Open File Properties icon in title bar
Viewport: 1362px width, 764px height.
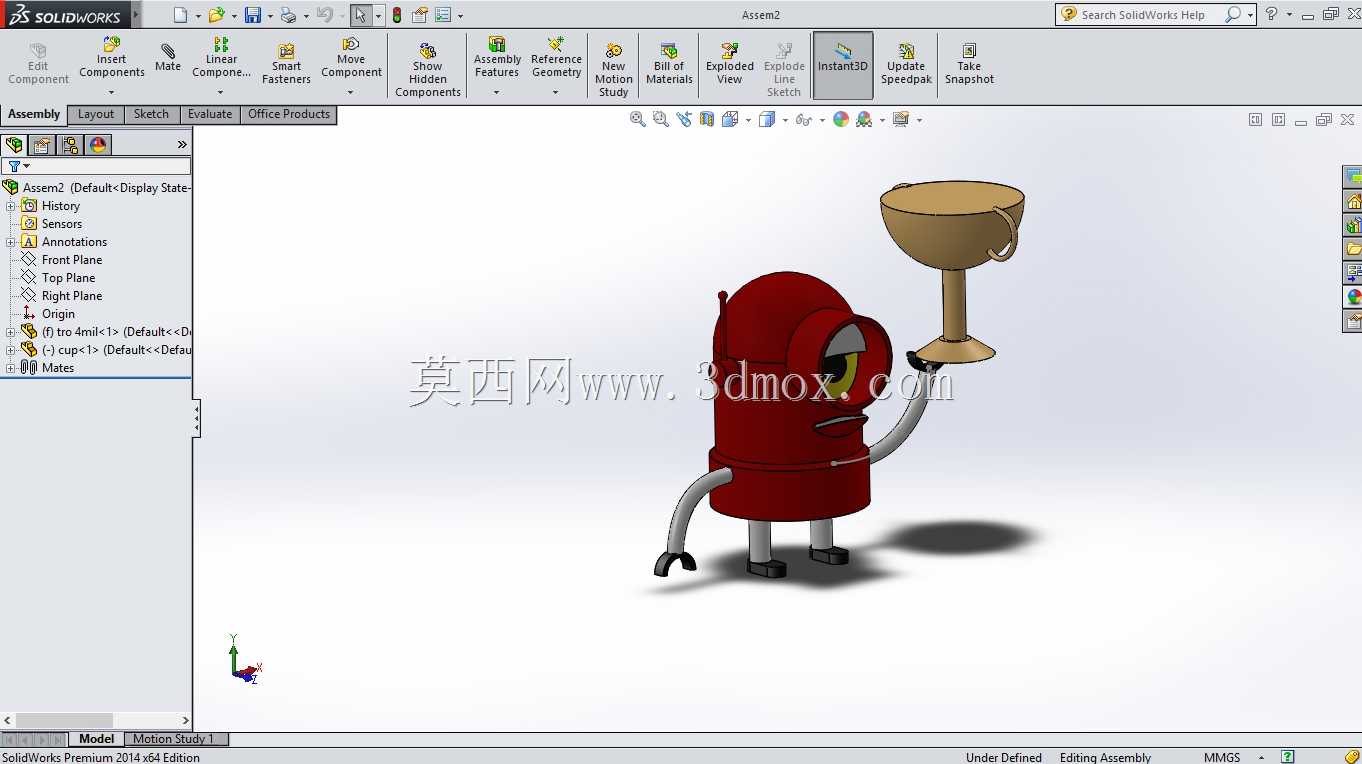[x=420, y=15]
